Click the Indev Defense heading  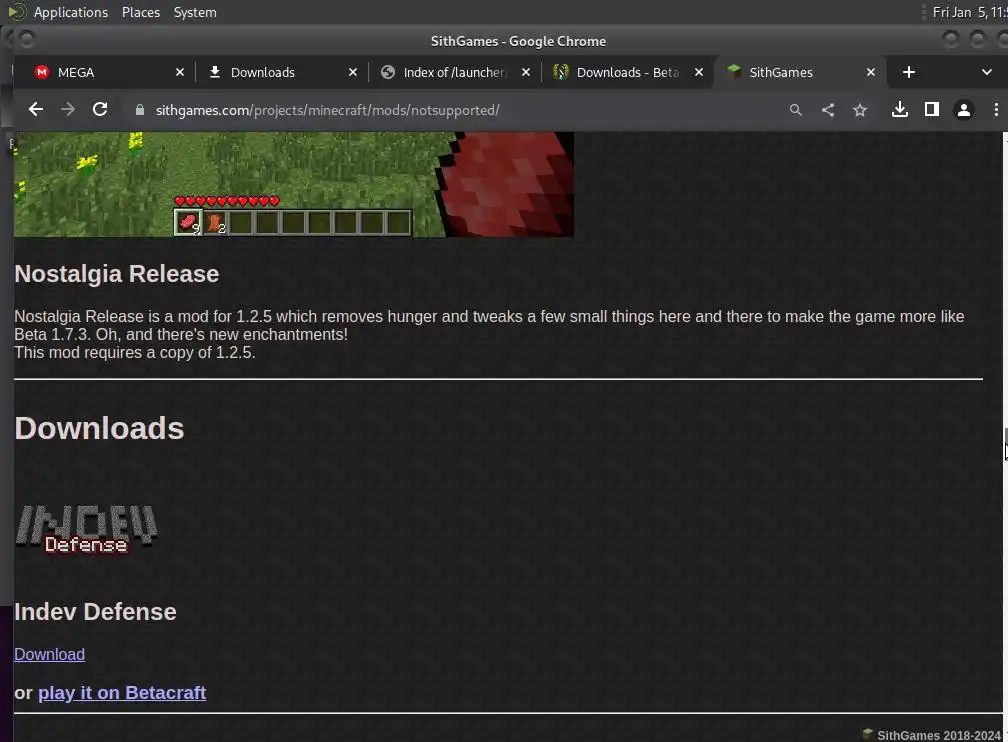pyautogui.click(x=95, y=612)
